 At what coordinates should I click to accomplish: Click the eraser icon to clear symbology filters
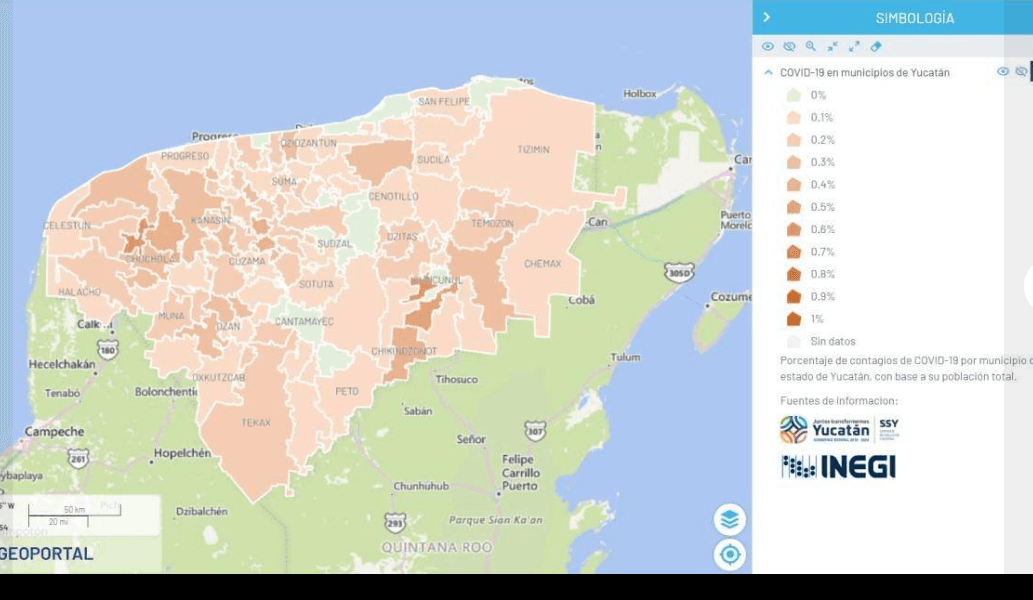point(876,46)
